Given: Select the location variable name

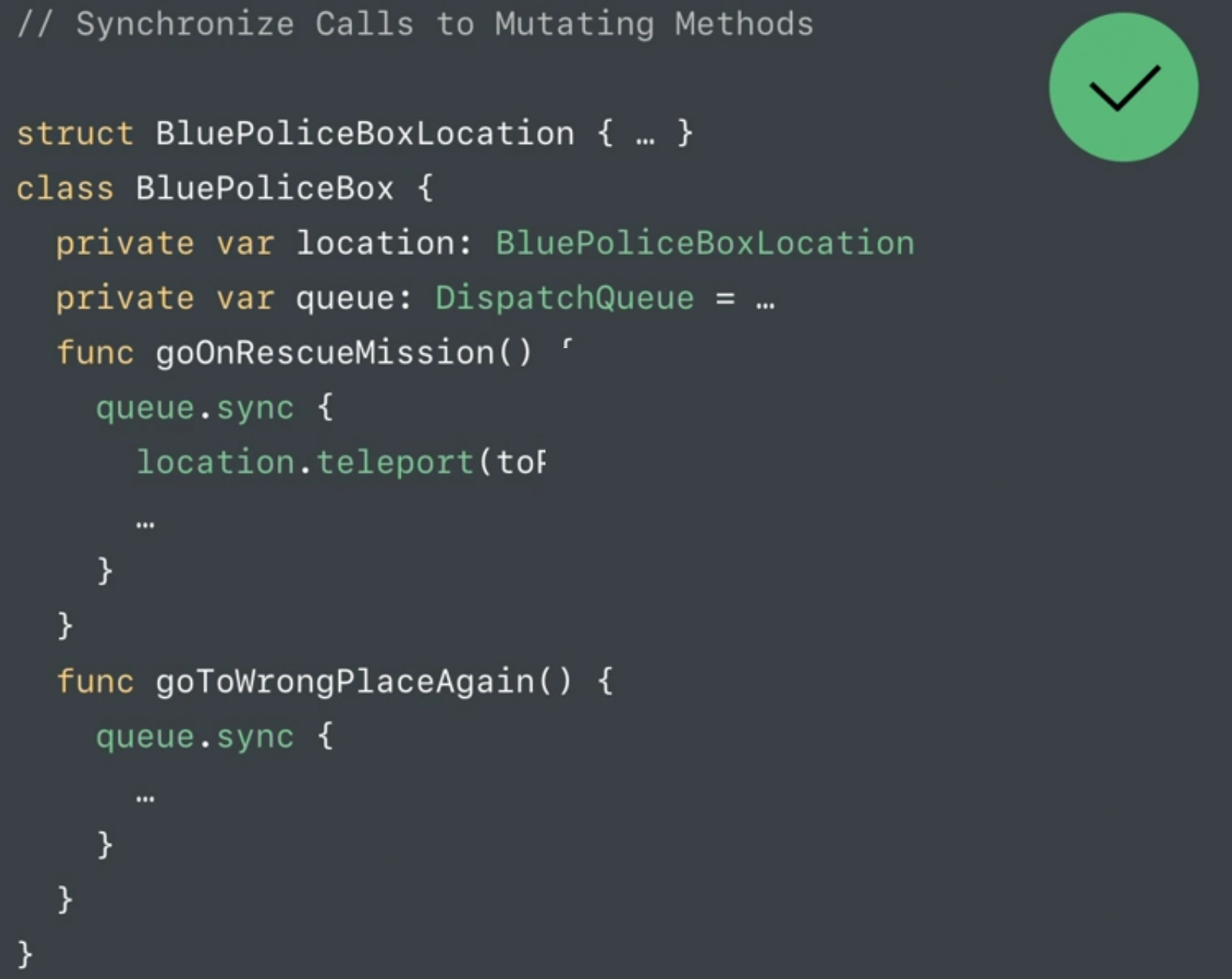Looking at the screenshot, I should point(375,243).
